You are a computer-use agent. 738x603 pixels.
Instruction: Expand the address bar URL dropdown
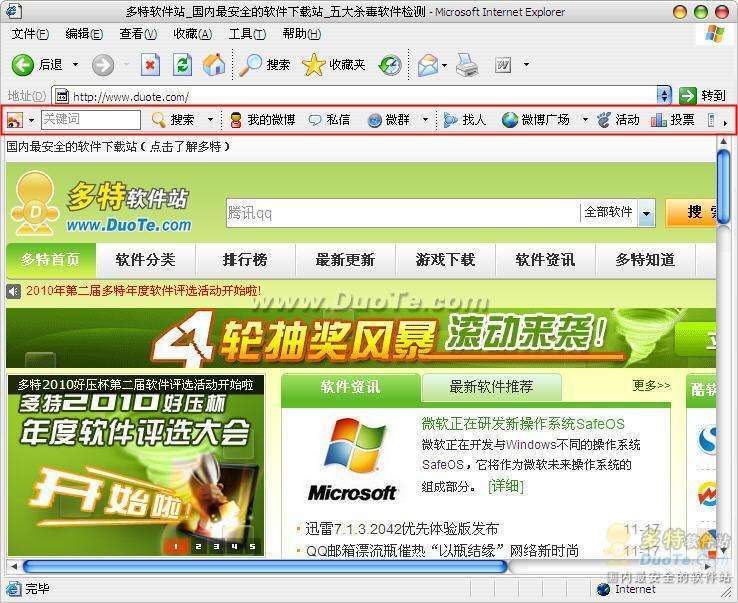[x=664, y=96]
